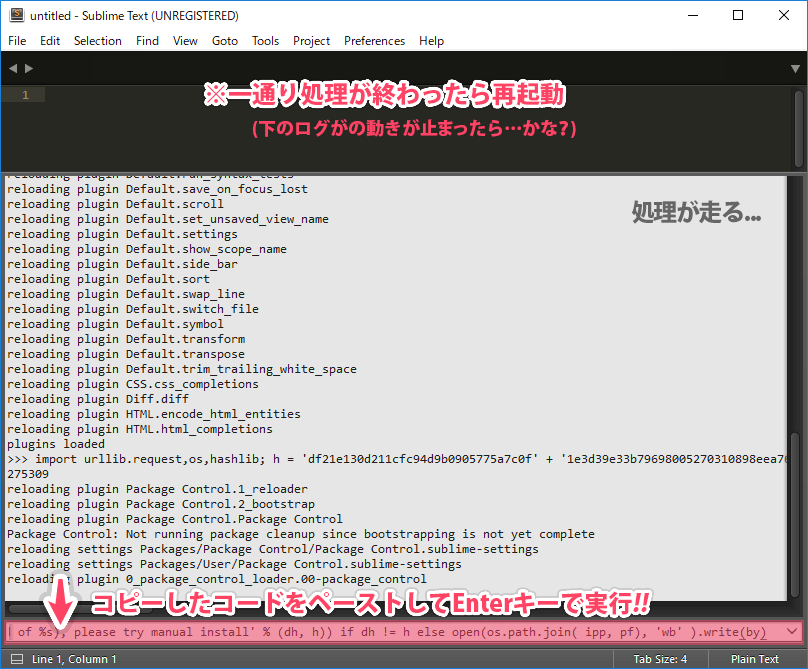
Task: Expand the console input history chevron
Action: (x=792, y=631)
